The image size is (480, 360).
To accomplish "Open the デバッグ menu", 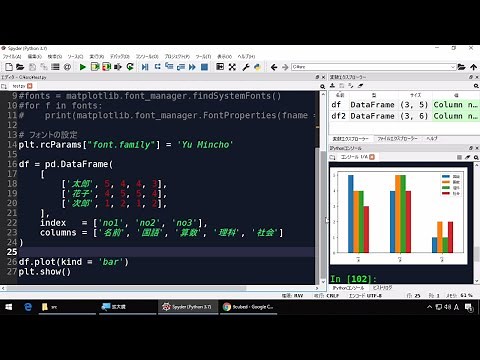I will click(x=120, y=57).
